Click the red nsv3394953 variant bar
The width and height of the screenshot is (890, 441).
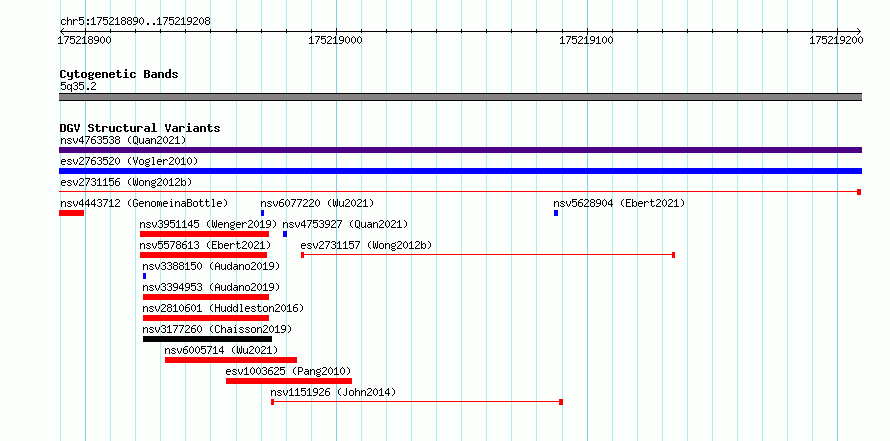[206, 297]
